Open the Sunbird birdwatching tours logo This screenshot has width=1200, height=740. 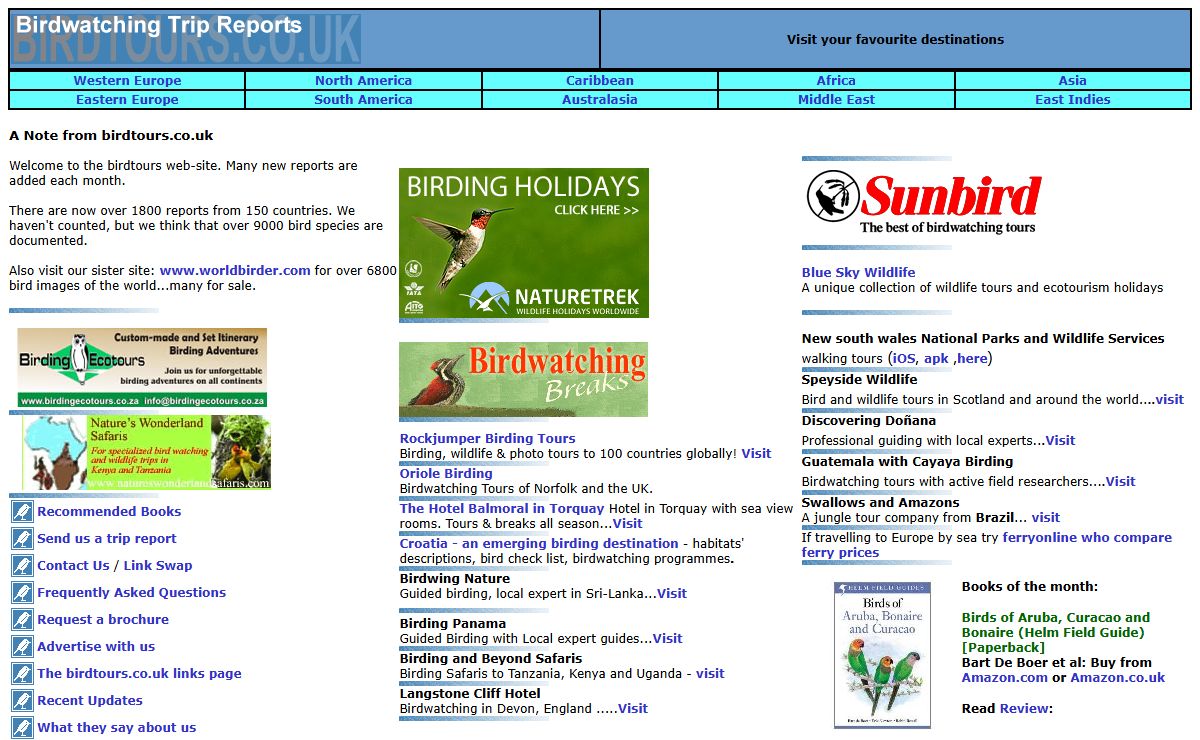[x=925, y=202]
